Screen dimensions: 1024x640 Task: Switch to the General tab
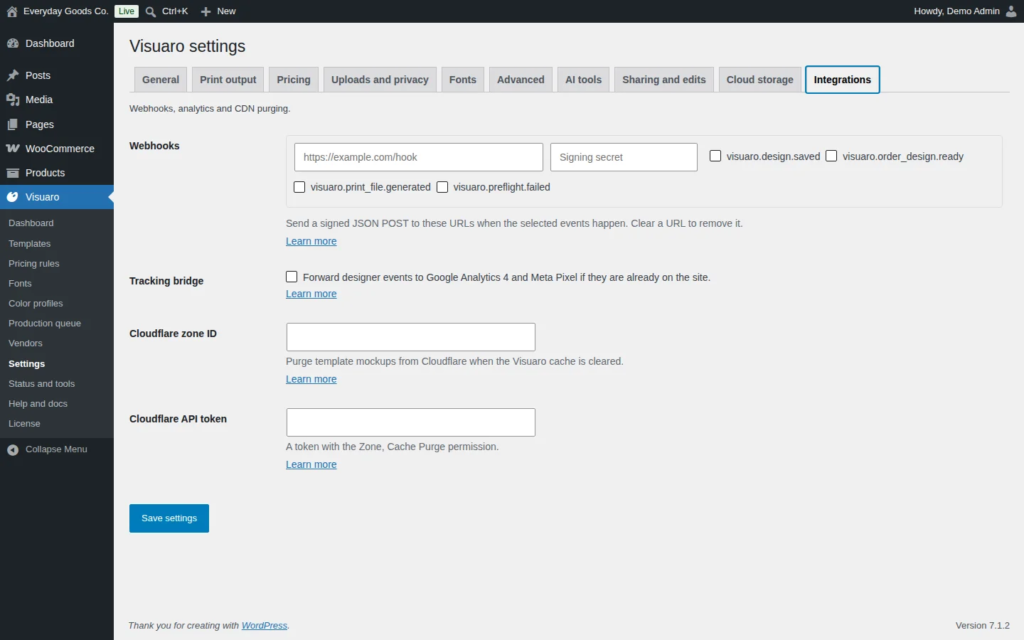pyautogui.click(x=161, y=80)
